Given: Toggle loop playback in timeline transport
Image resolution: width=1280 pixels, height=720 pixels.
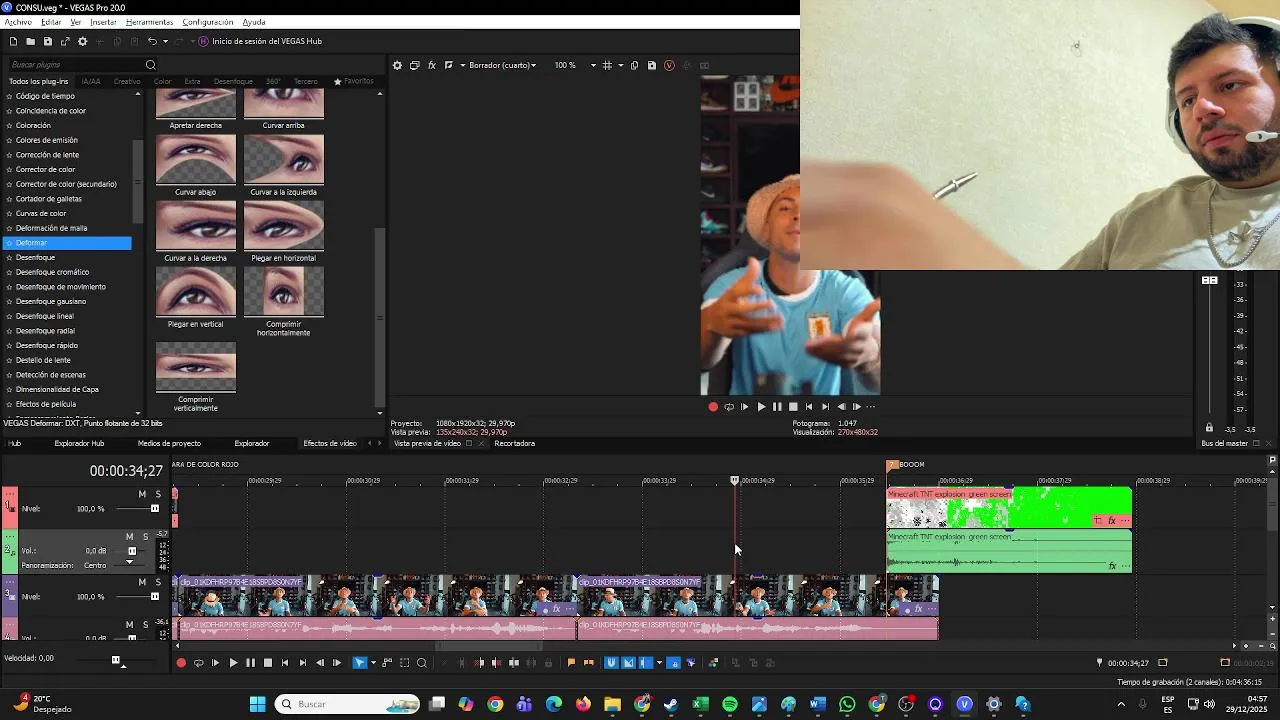Looking at the screenshot, I should 198,663.
